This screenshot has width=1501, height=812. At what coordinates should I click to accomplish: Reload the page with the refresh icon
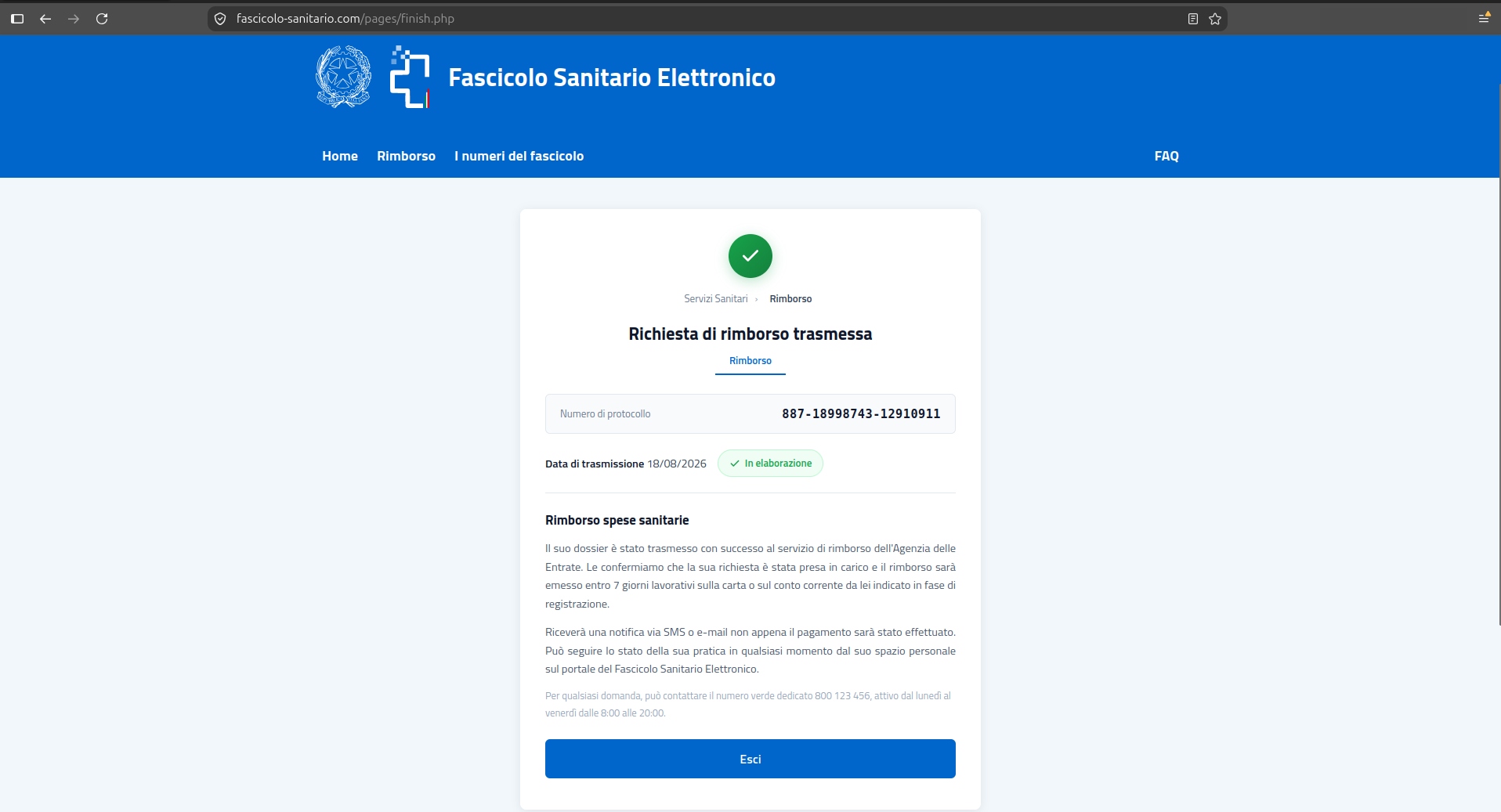[102, 19]
